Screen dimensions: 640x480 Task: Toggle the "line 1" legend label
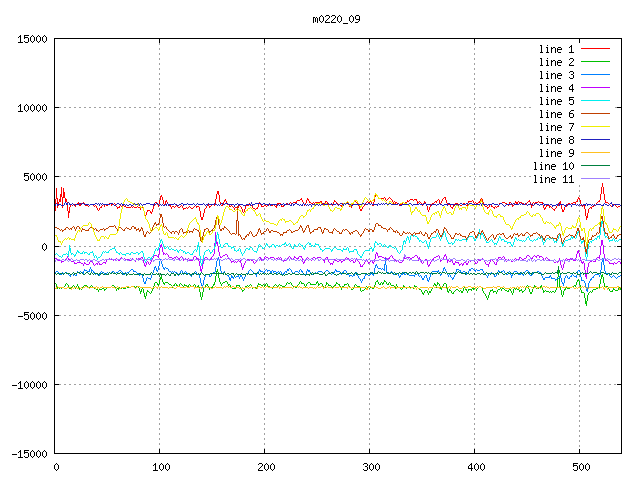point(556,49)
